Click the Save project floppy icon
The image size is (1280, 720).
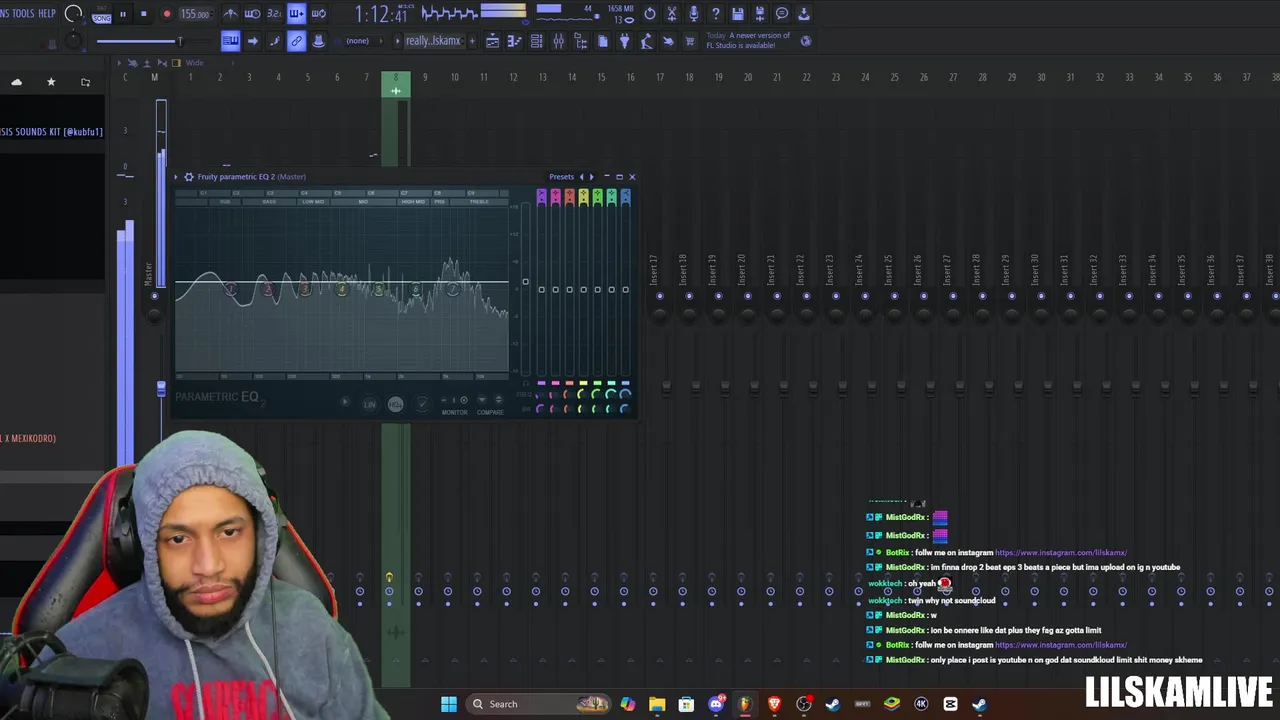coord(738,14)
